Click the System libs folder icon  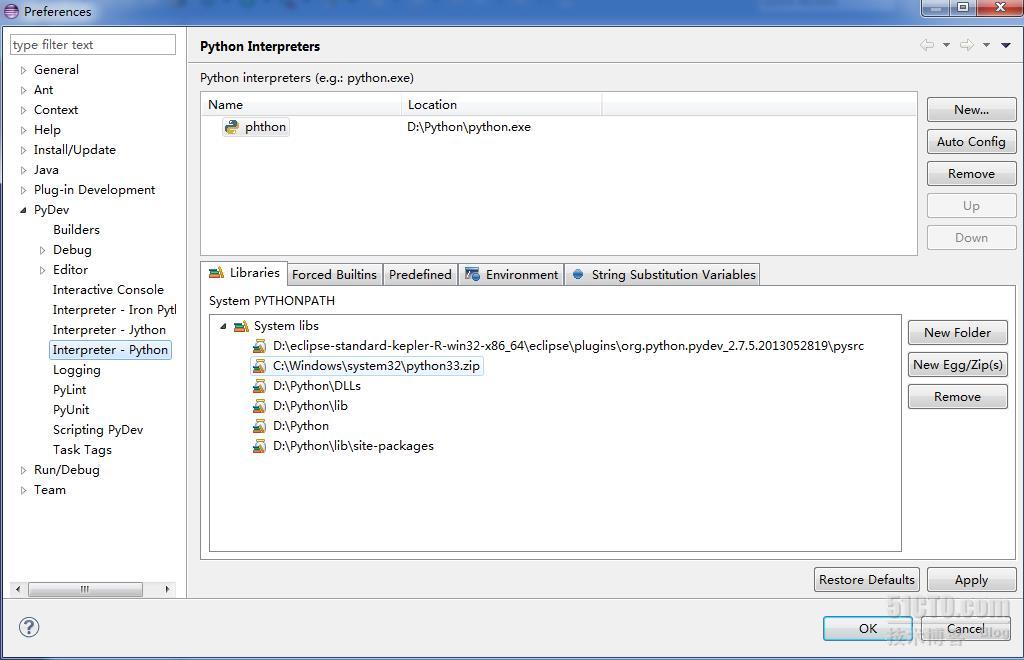242,326
